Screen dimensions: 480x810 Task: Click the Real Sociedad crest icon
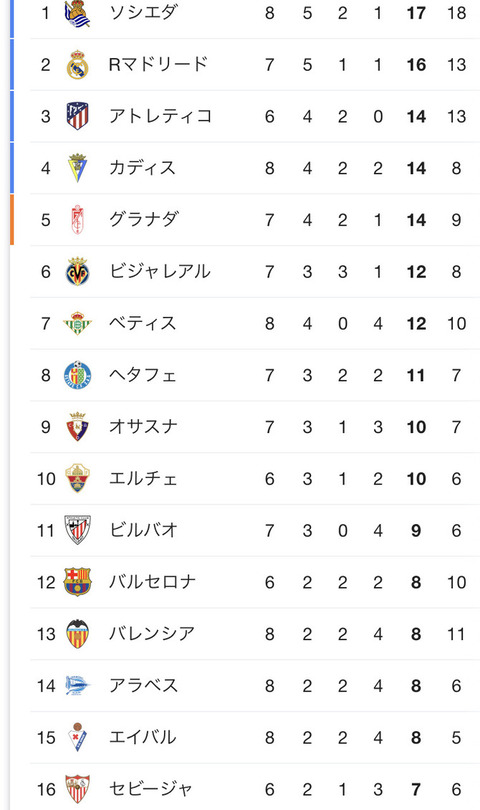(78, 13)
